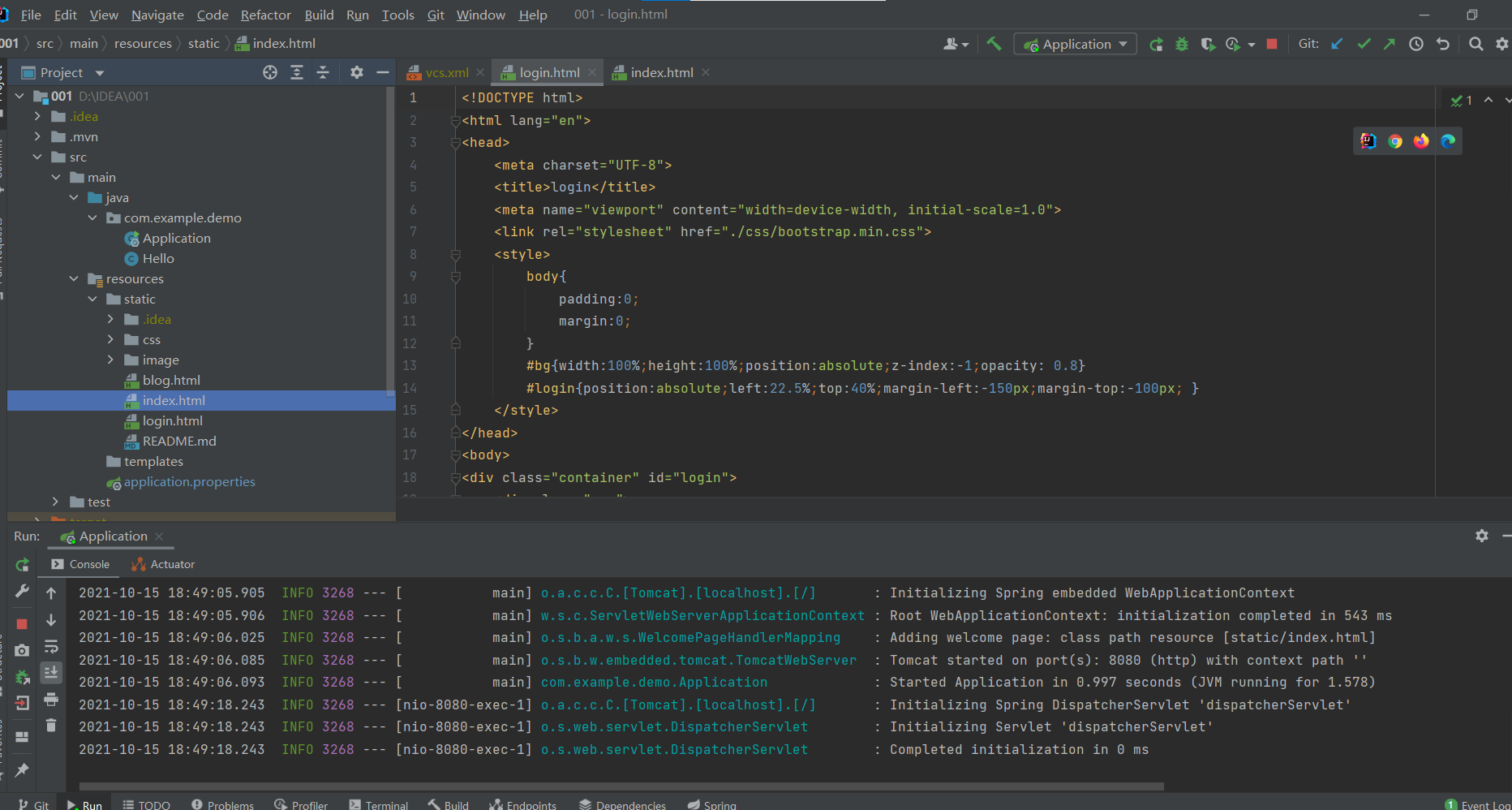Pin the Run tab
Viewport: 1512px width, 810px height.
22,769
